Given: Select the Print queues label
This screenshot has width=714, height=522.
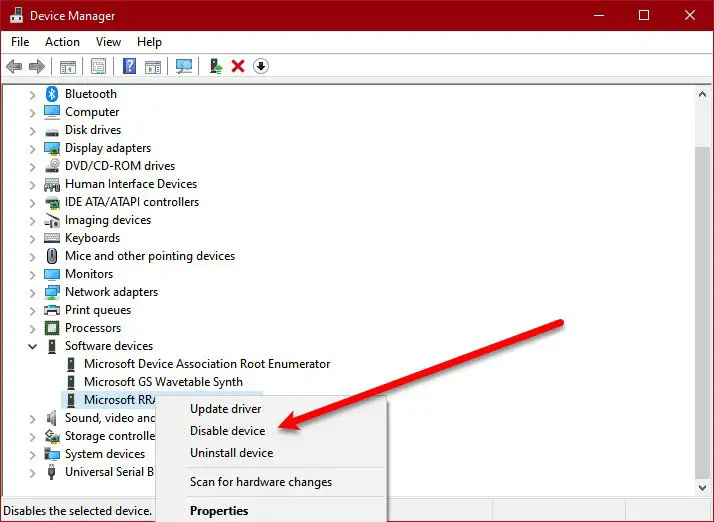Looking at the screenshot, I should tap(98, 310).
